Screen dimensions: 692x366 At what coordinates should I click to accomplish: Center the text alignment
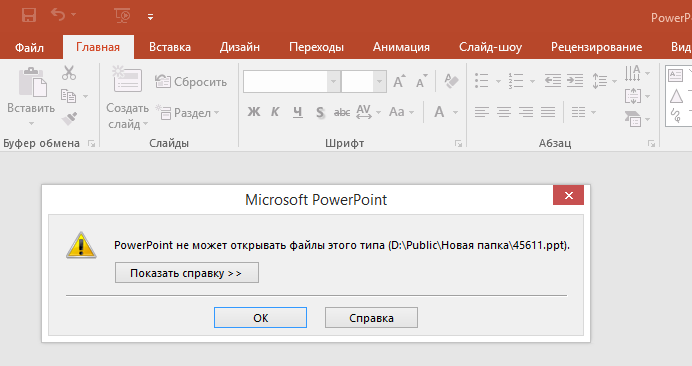[x=504, y=112]
